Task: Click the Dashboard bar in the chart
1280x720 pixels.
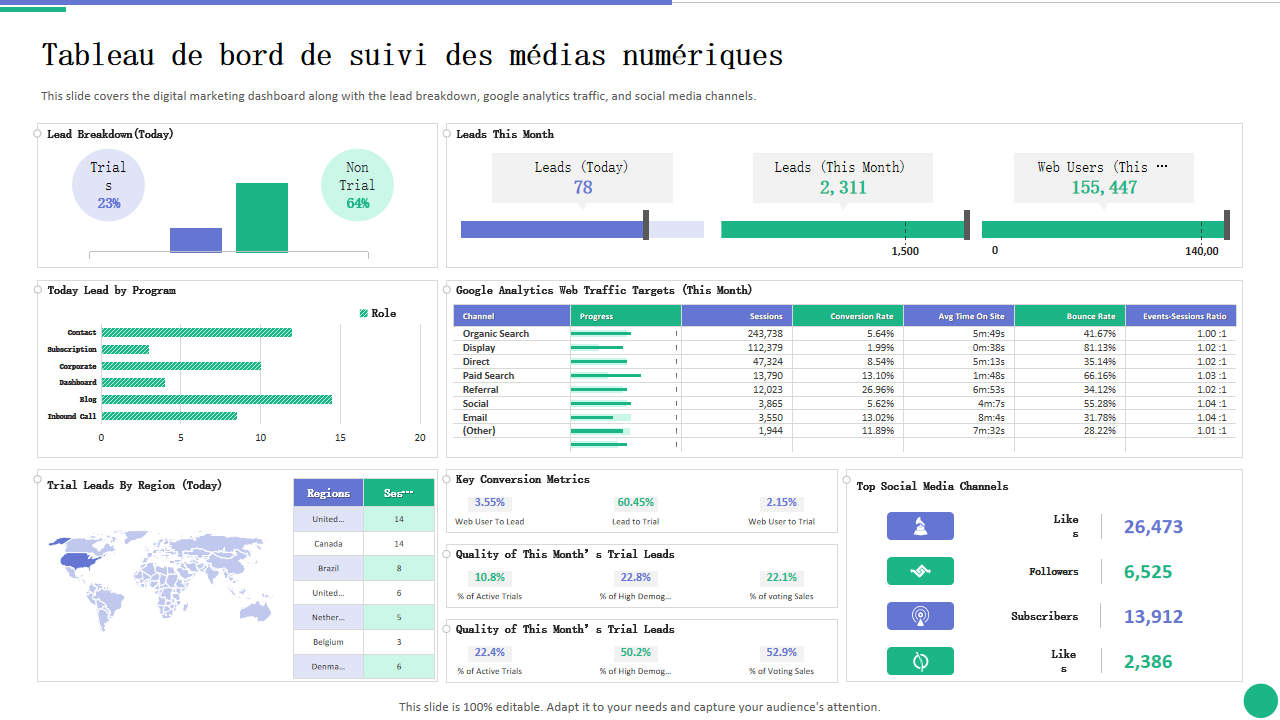Action: tap(133, 382)
